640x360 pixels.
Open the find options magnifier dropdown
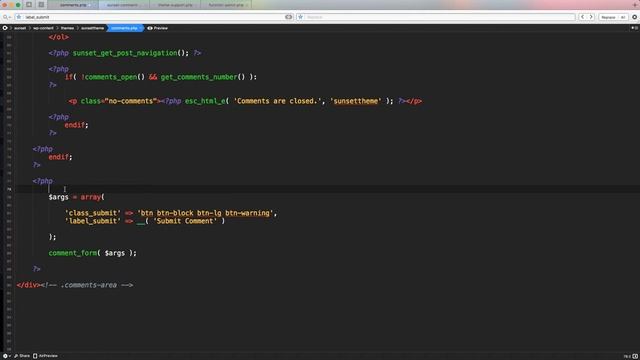coord(7,17)
